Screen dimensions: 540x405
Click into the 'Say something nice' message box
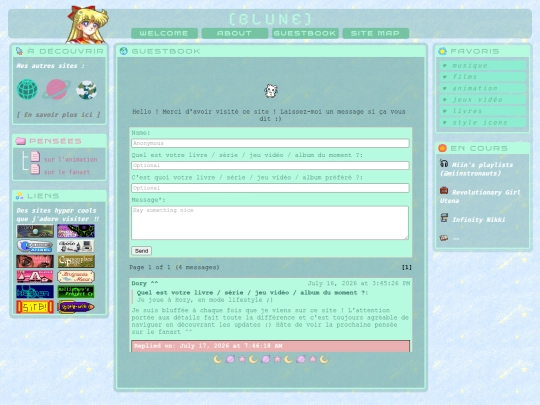tap(270, 223)
